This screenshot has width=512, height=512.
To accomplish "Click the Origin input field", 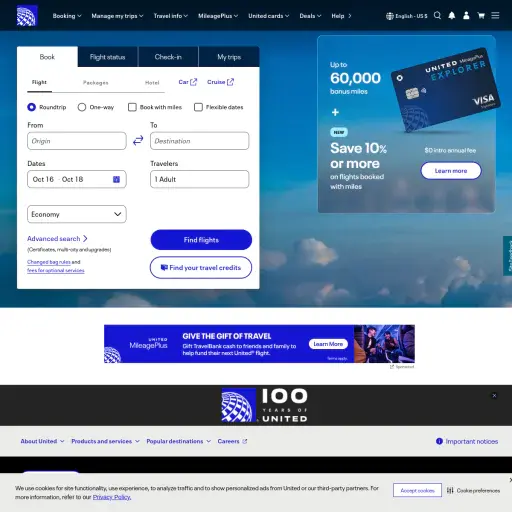I will tap(77, 141).
